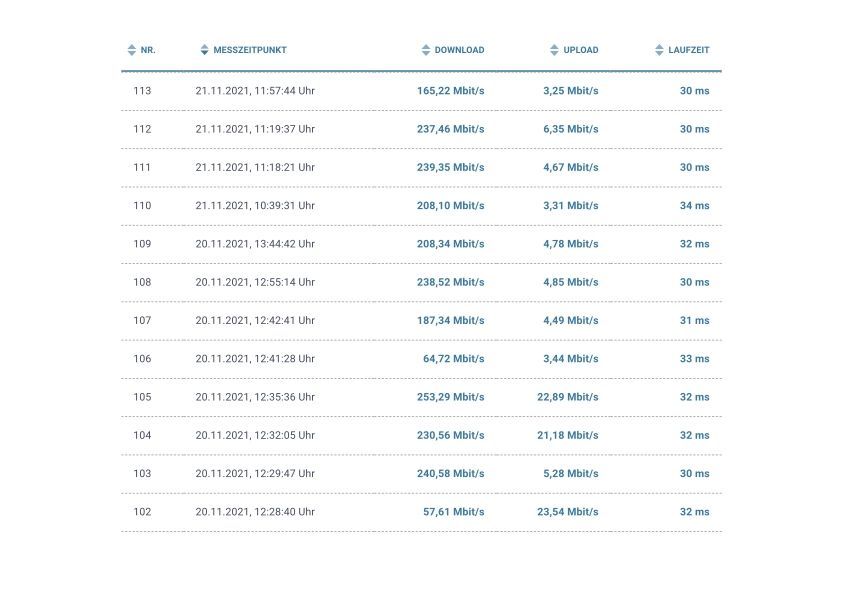
Task: Click the sort arrows beside Laufzeit
Action: point(659,50)
